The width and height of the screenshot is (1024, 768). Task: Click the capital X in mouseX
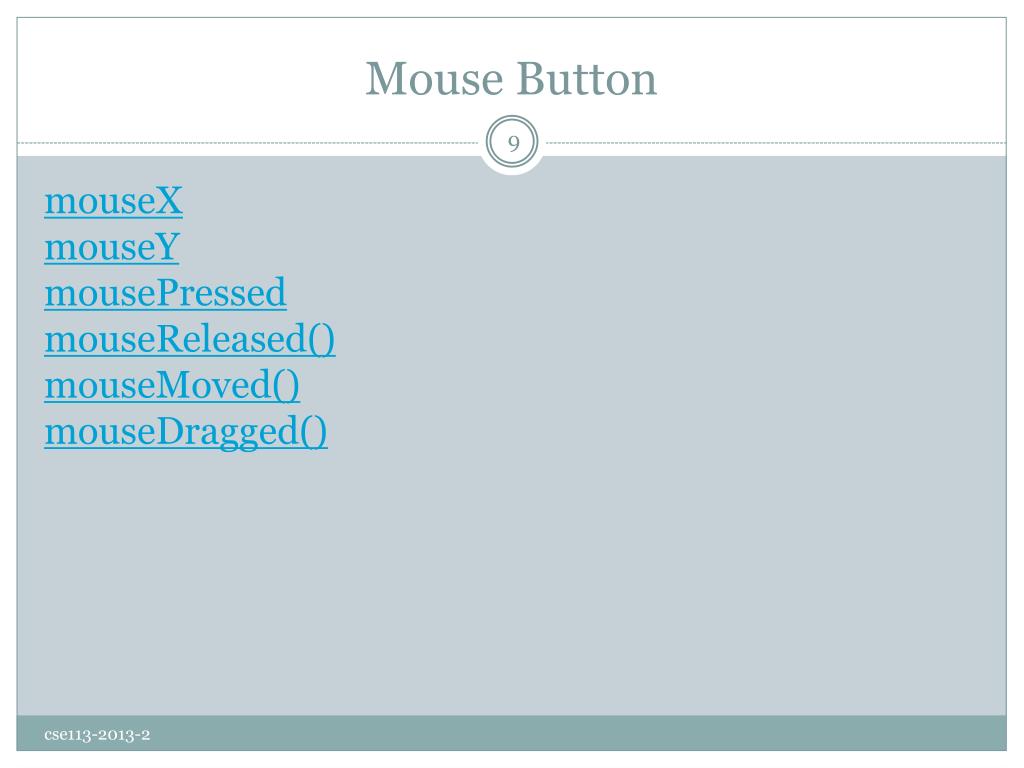pos(169,200)
